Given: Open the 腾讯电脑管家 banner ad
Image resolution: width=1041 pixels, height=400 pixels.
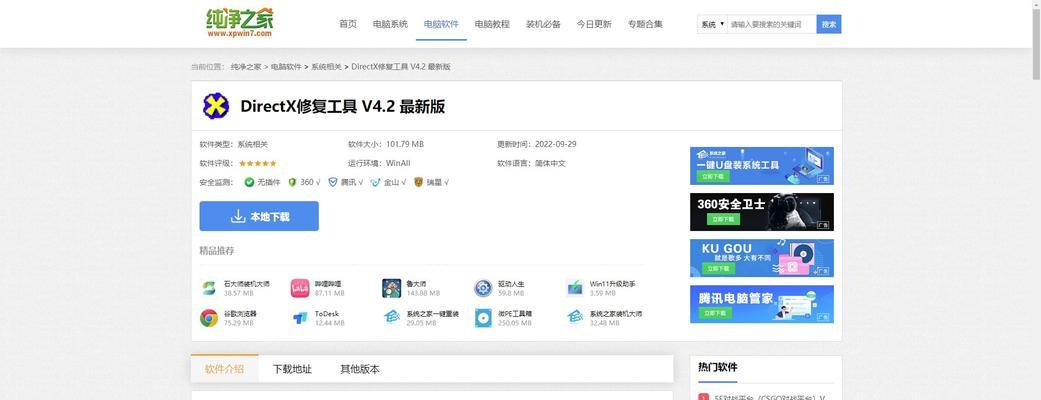Looking at the screenshot, I should 762,304.
